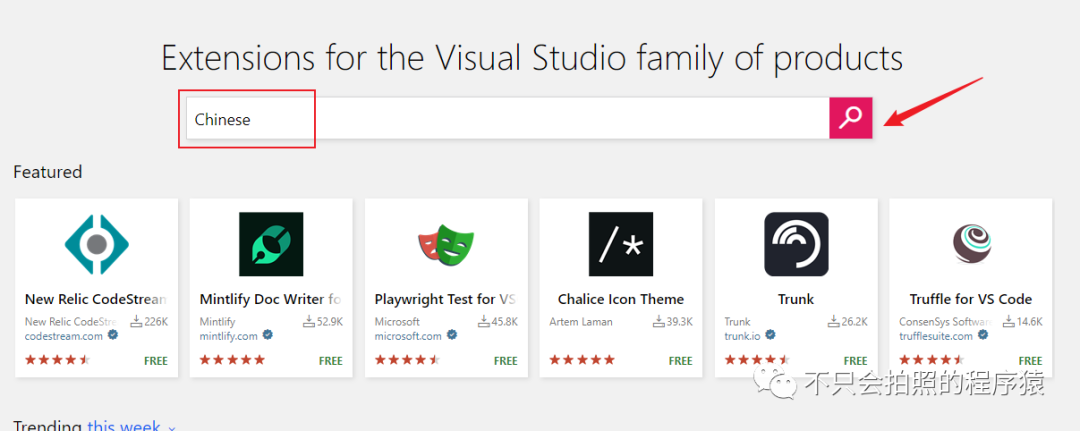Screen dimensions: 1080x431
Task: Click star rating on Trunk card
Action: [x=757, y=359]
